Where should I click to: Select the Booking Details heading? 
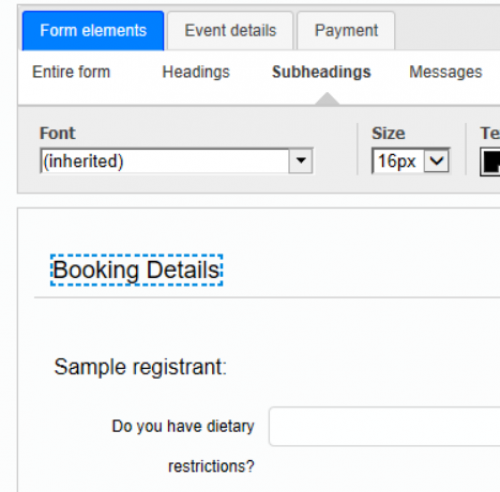[136, 270]
